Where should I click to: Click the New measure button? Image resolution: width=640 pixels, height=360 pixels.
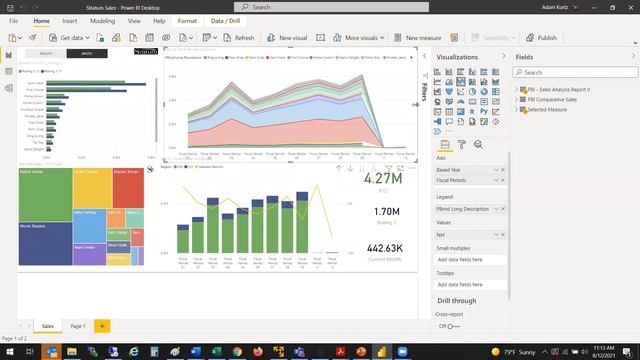click(418, 38)
